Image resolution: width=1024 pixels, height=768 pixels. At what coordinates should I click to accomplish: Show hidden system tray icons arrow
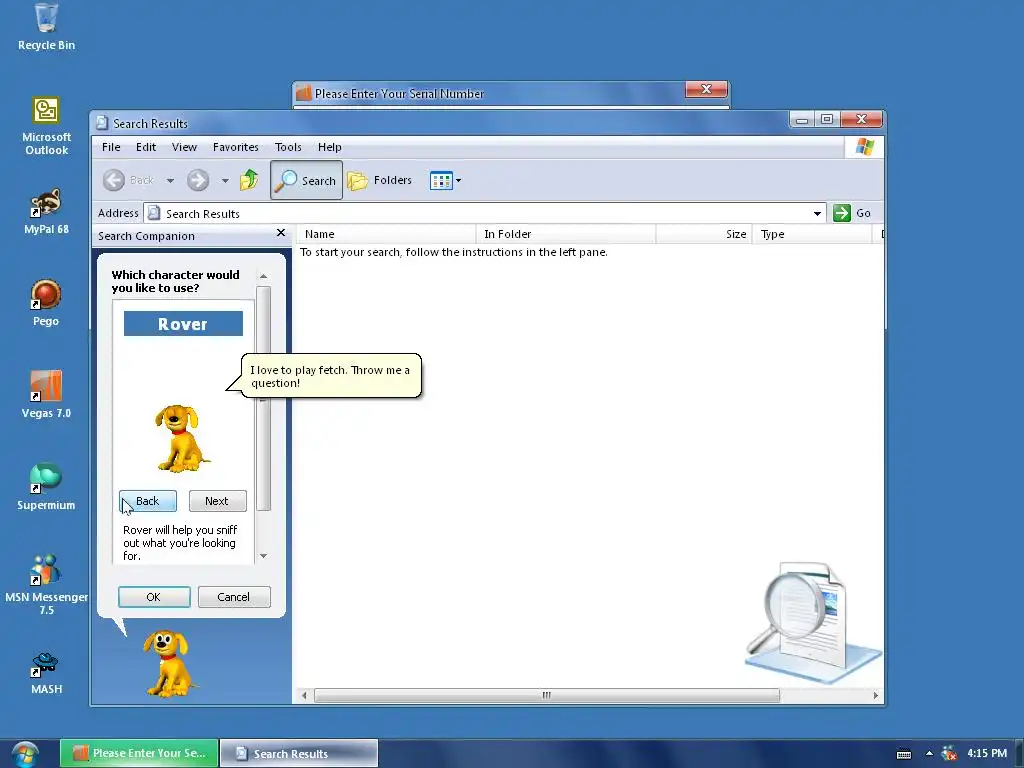tap(929, 753)
